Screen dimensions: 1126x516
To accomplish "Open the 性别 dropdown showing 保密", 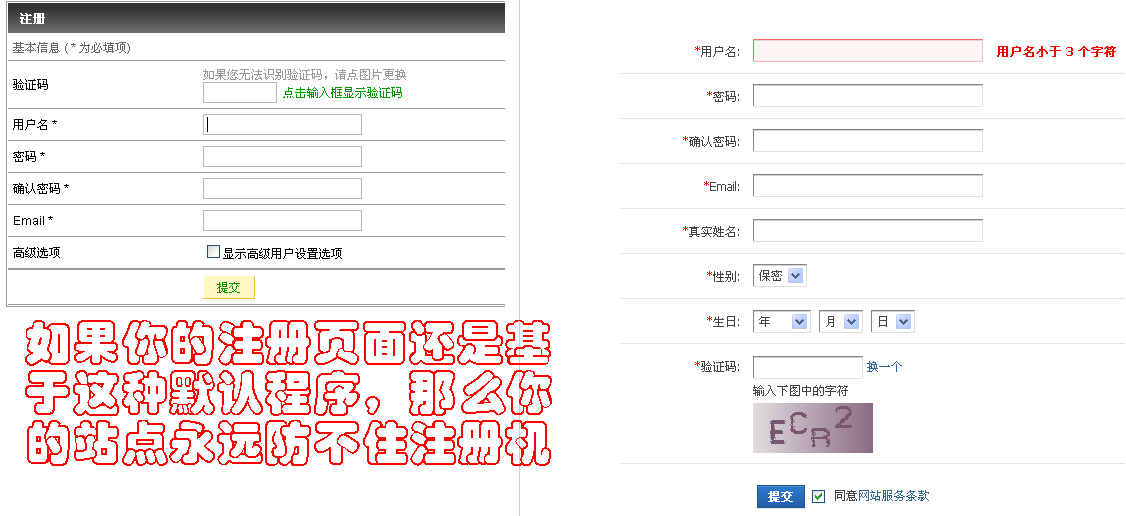I will point(780,276).
